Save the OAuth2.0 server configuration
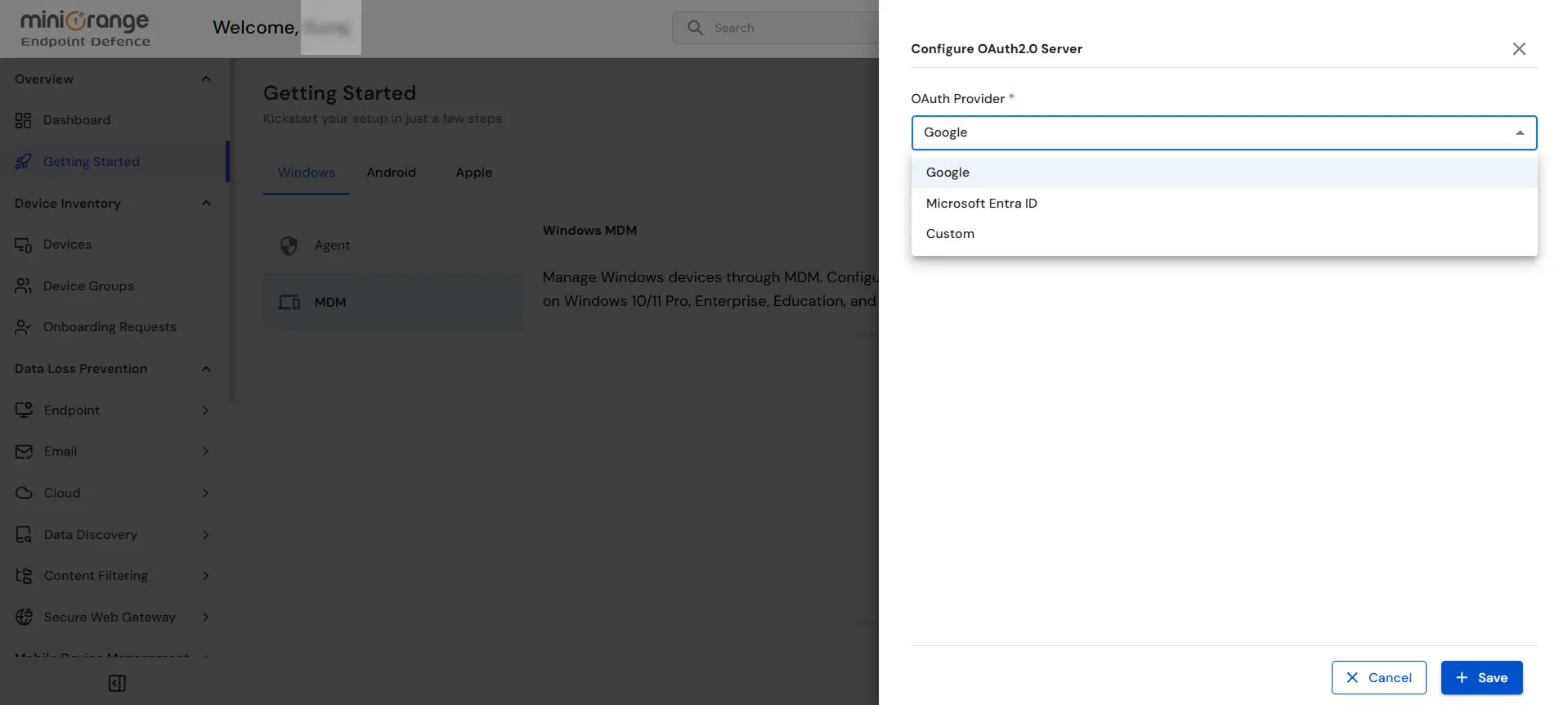The width and height of the screenshot is (1568, 705). [1481, 678]
